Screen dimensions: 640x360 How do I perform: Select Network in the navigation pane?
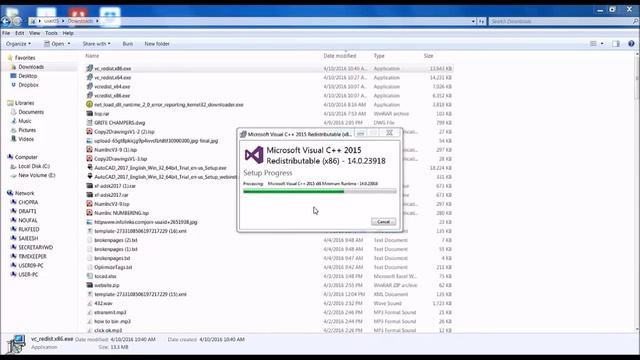point(24,193)
